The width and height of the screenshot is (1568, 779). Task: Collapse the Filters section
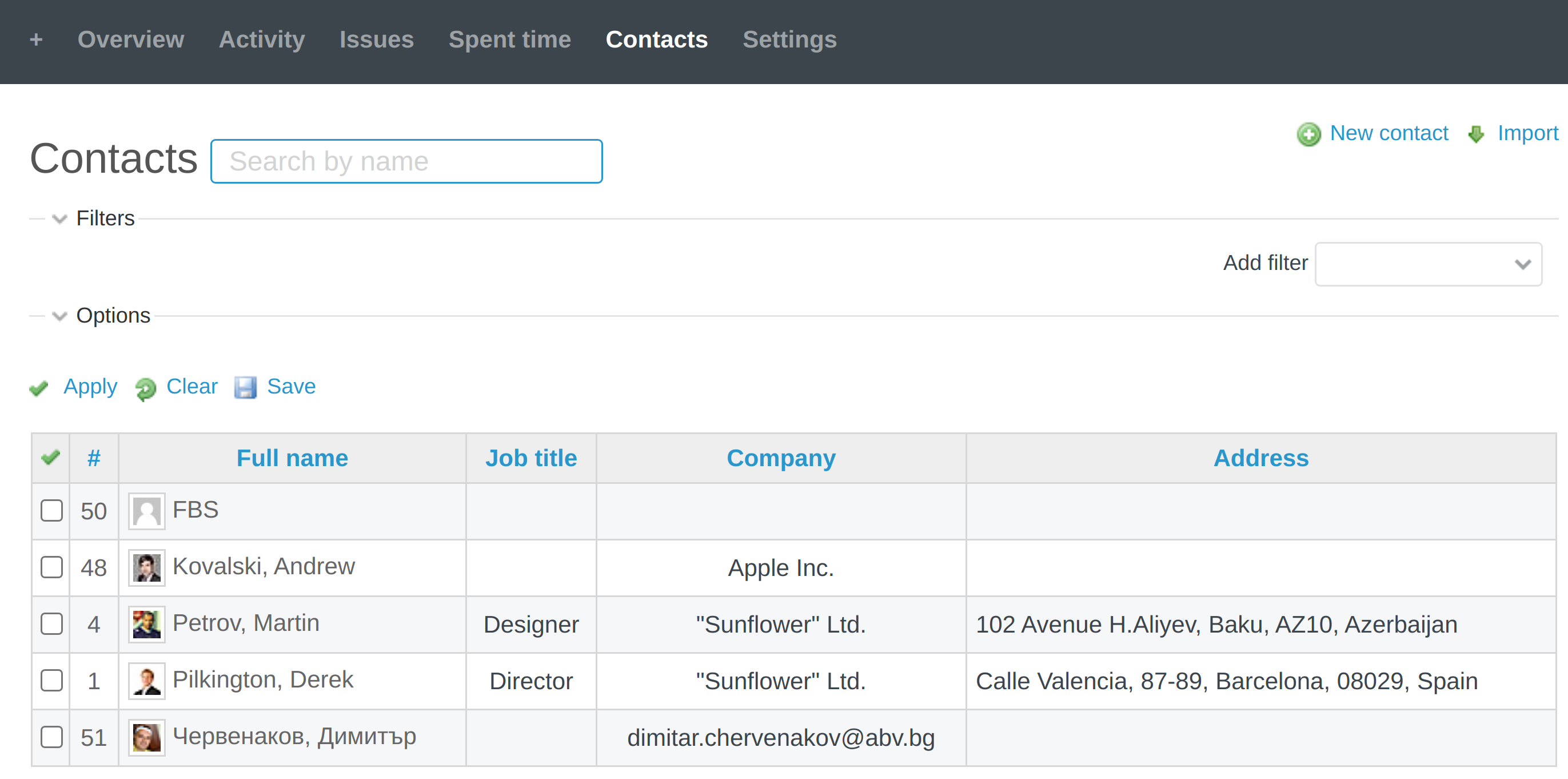(58, 219)
